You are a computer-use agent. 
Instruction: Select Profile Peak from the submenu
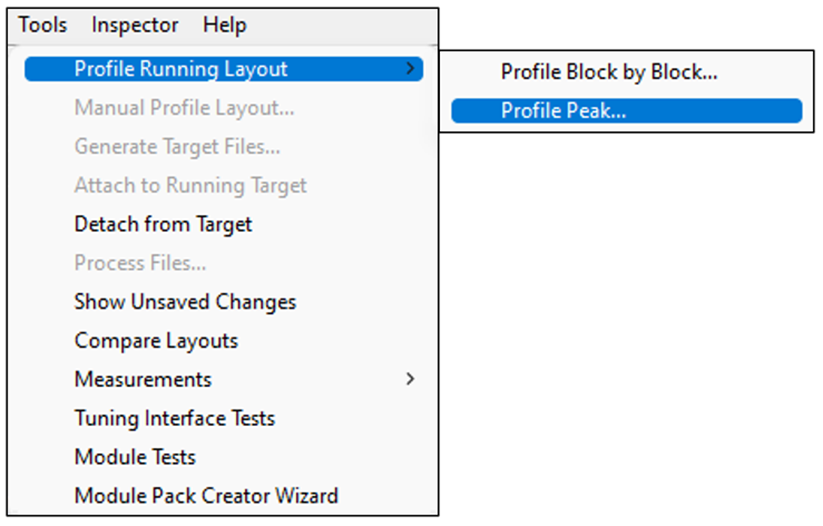coord(563,111)
